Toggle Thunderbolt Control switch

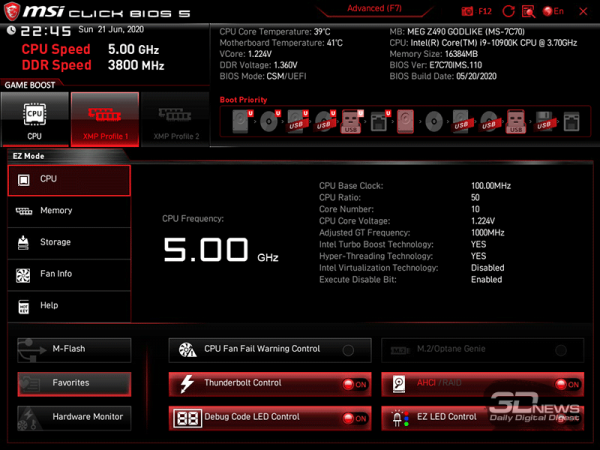[x=354, y=384]
